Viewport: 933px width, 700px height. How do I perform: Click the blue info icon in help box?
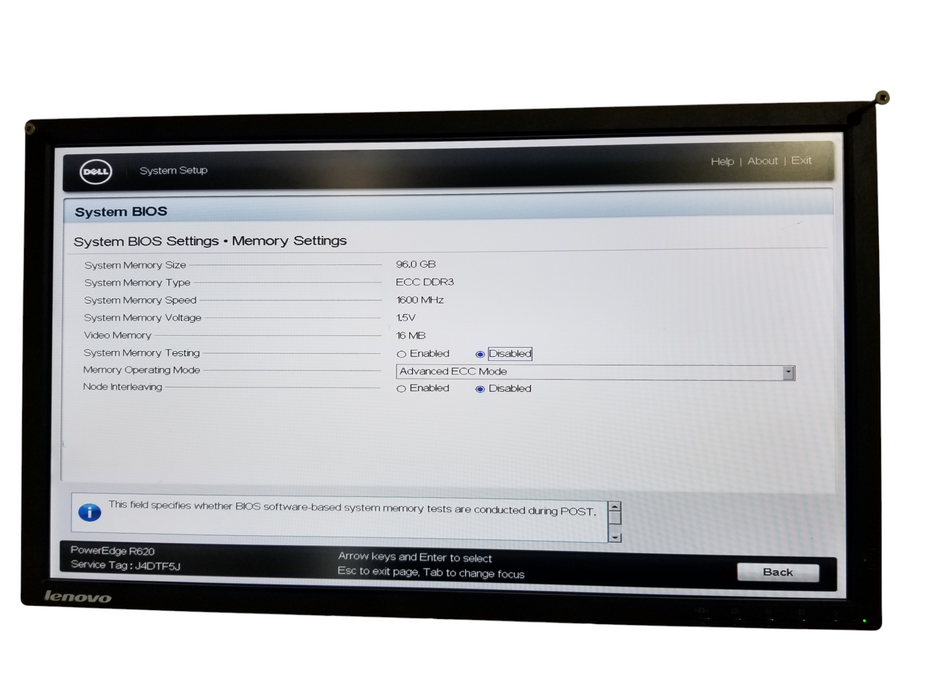[90, 512]
